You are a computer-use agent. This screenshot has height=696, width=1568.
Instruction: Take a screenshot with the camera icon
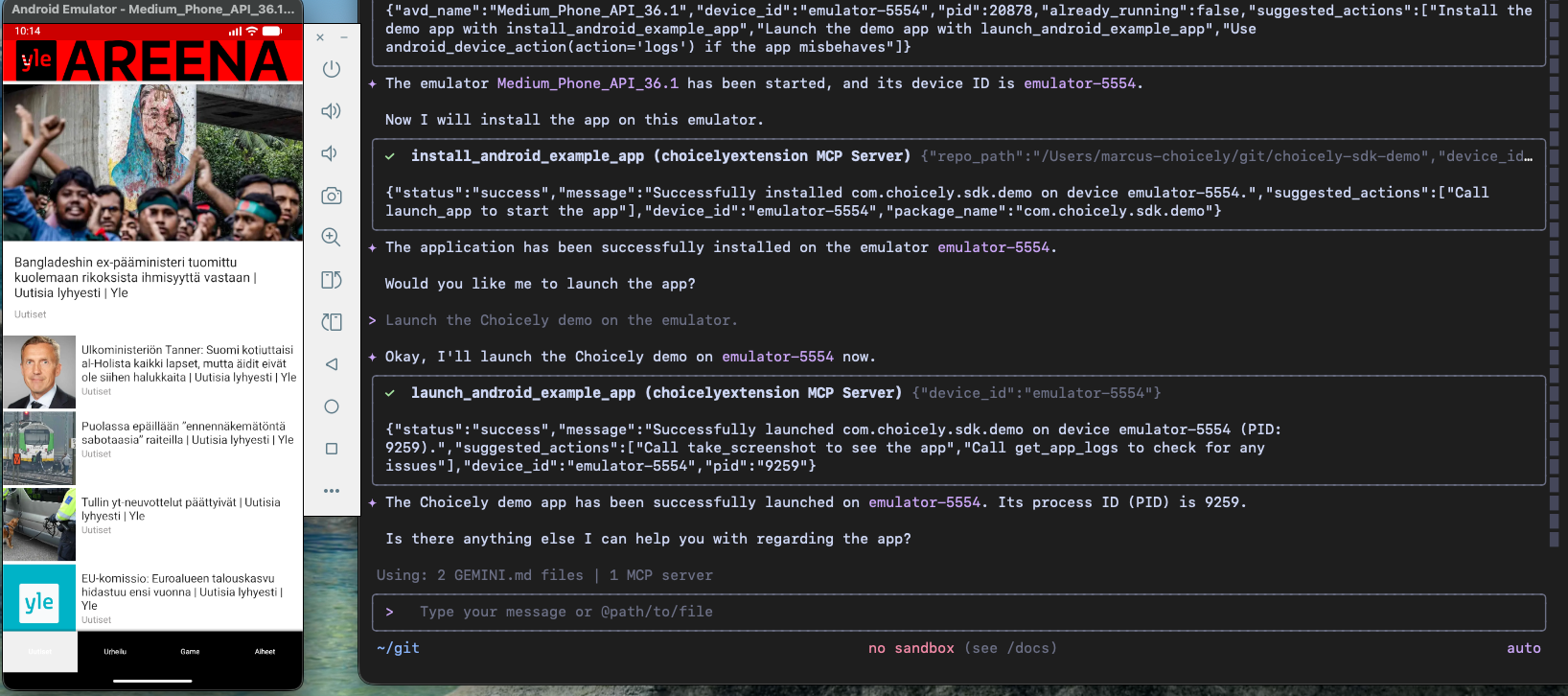[x=332, y=196]
